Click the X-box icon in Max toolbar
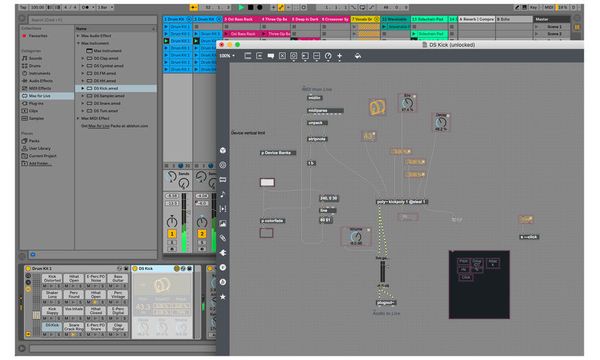Image resolution: width=600 pixels, height=360 pixels. [x=282, y=56]
